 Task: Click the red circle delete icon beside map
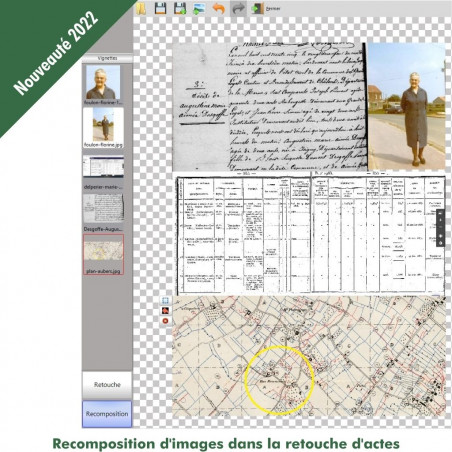(x=165, y=321)
